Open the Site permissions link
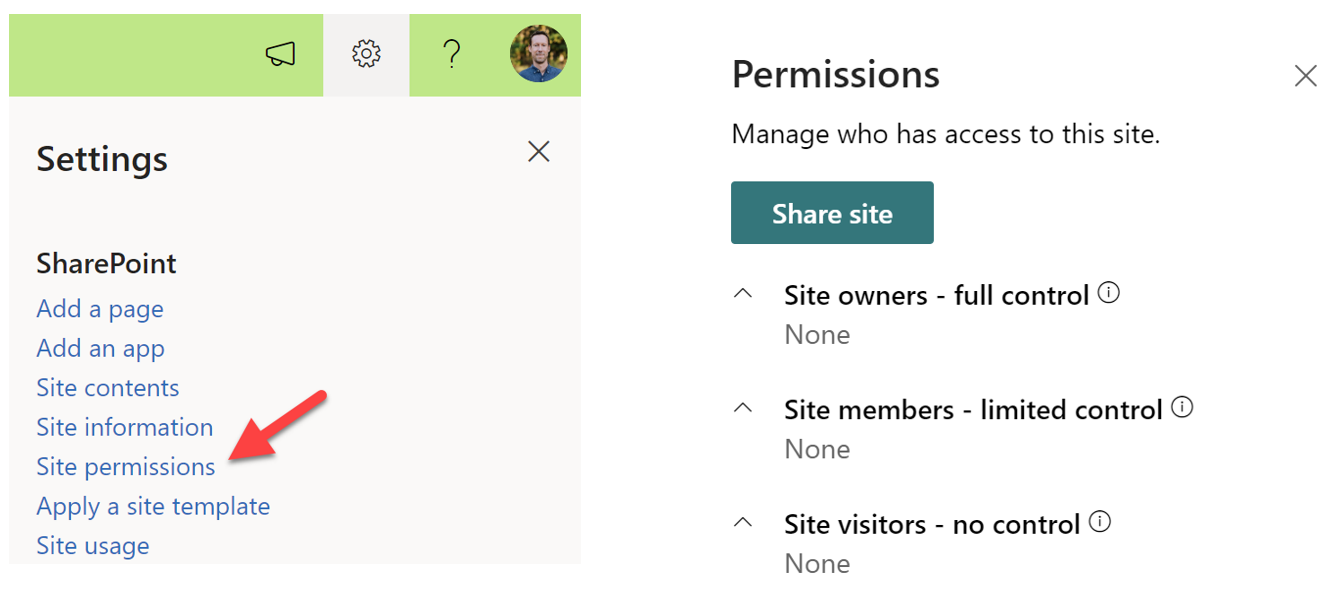 [x=125, y=466]
